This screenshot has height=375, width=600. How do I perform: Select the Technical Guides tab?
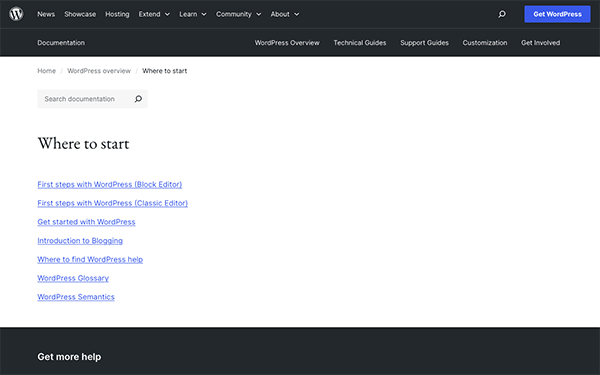pyautogui.click(x=360, y=43)
